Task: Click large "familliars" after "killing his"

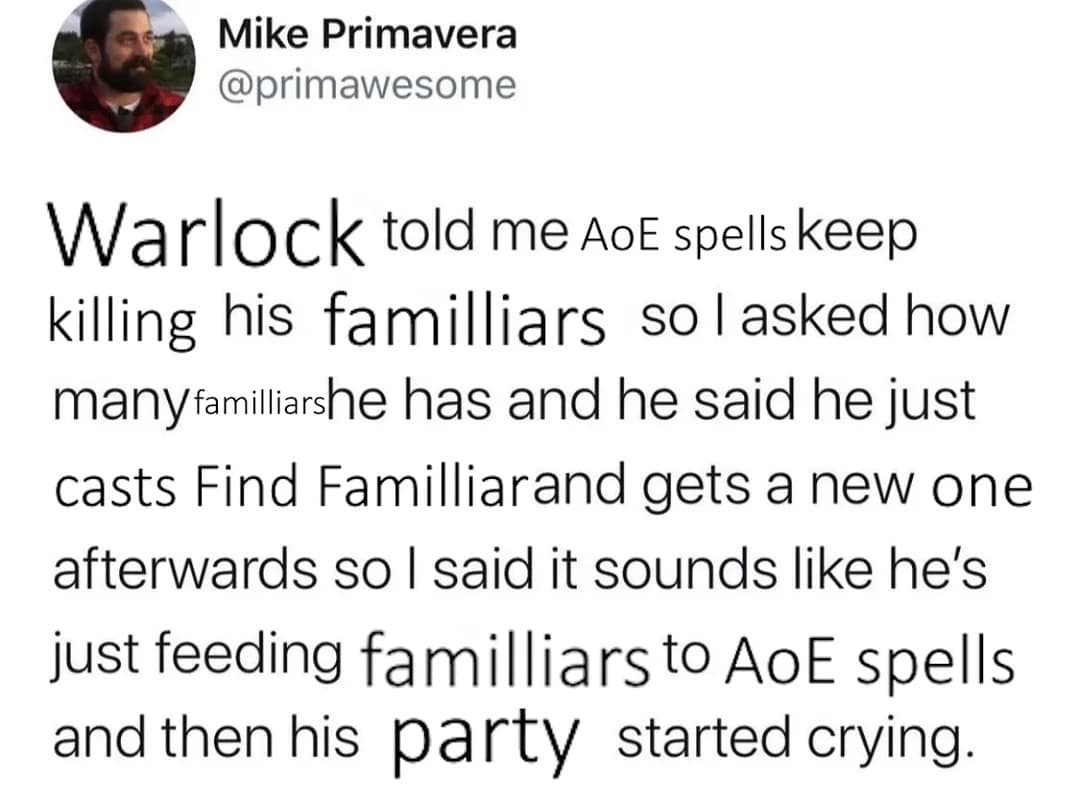Action: coord(466,322)
